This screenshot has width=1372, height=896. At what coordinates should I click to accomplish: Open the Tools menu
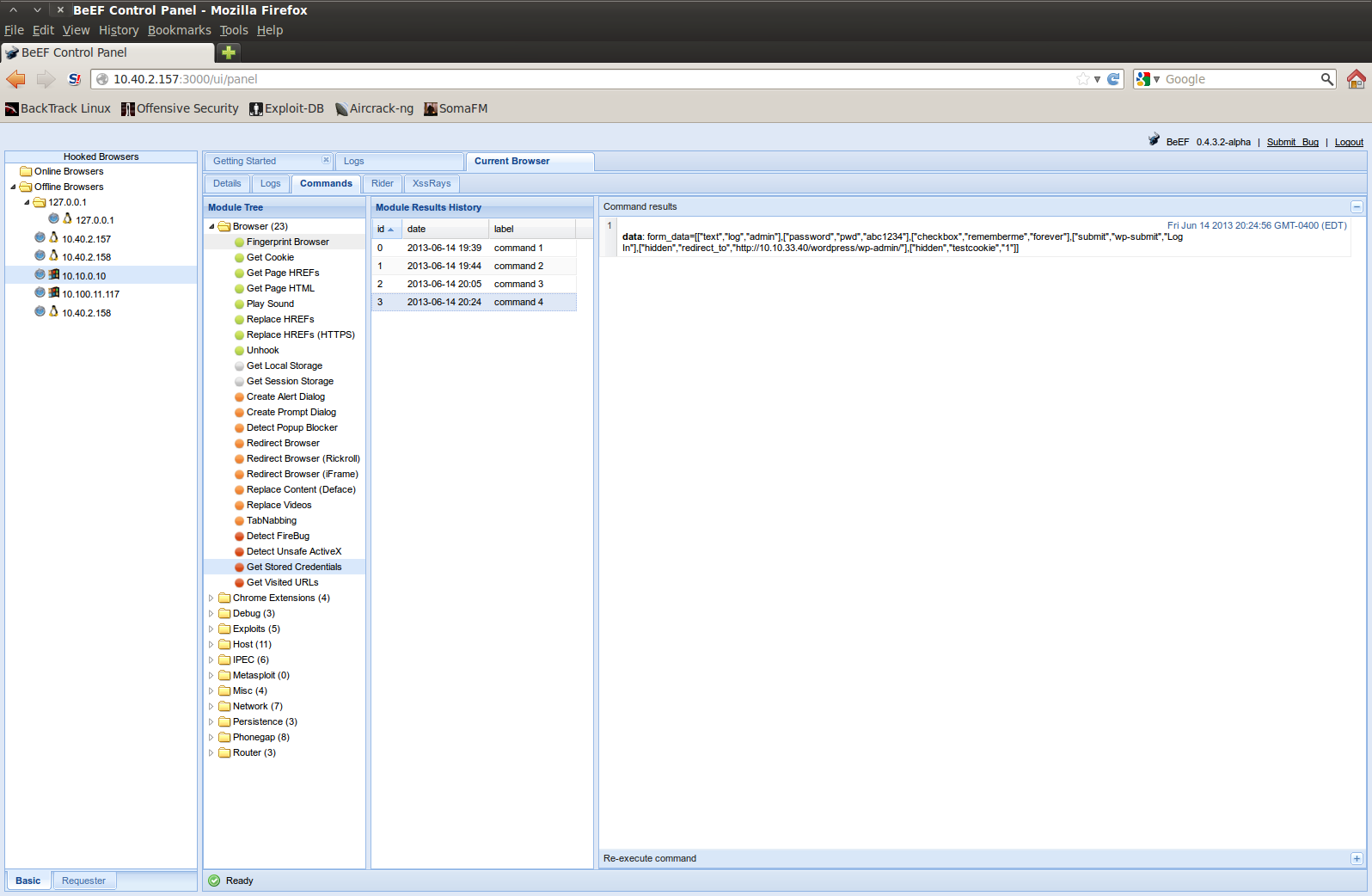pos(234,30)
